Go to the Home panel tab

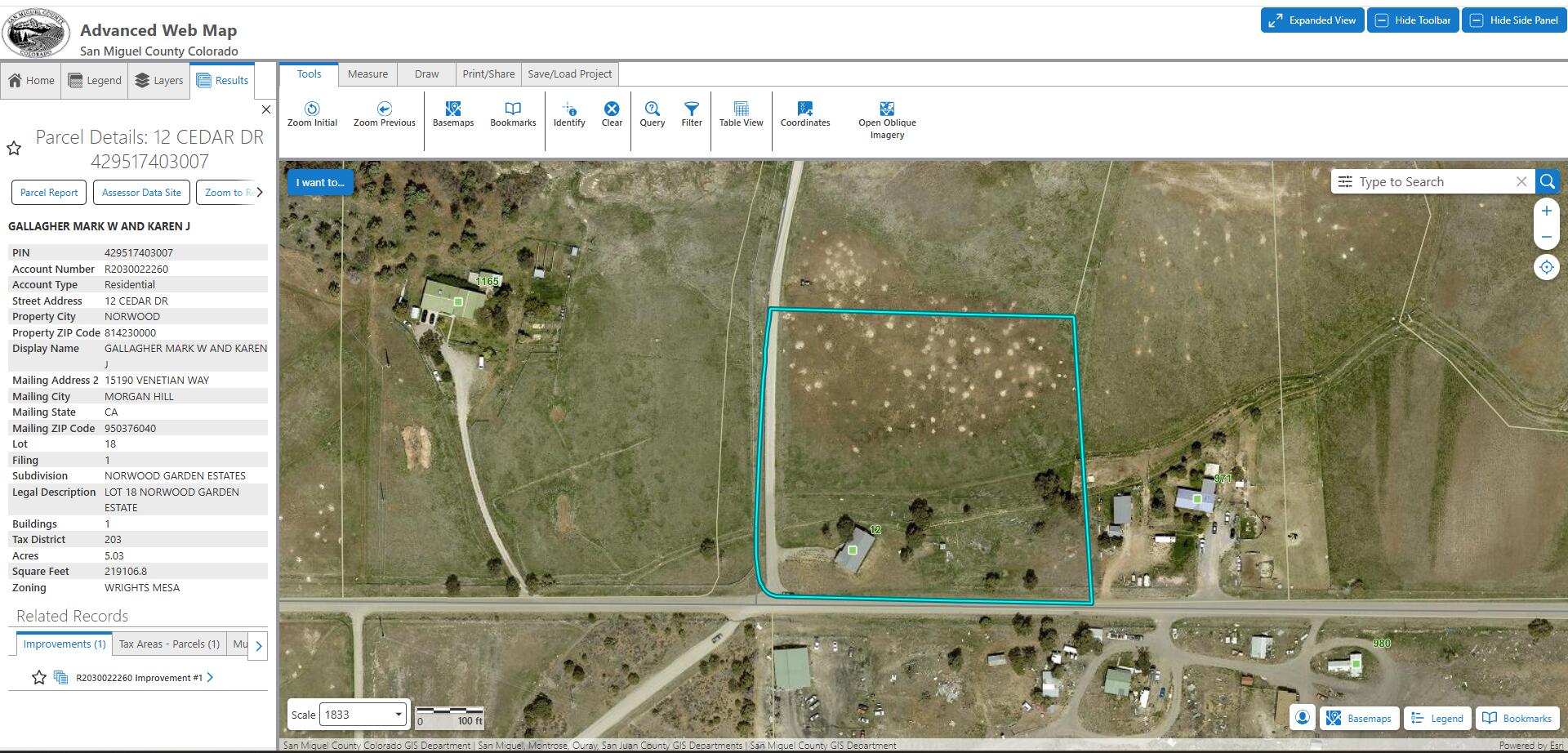(x=31, y=80)
